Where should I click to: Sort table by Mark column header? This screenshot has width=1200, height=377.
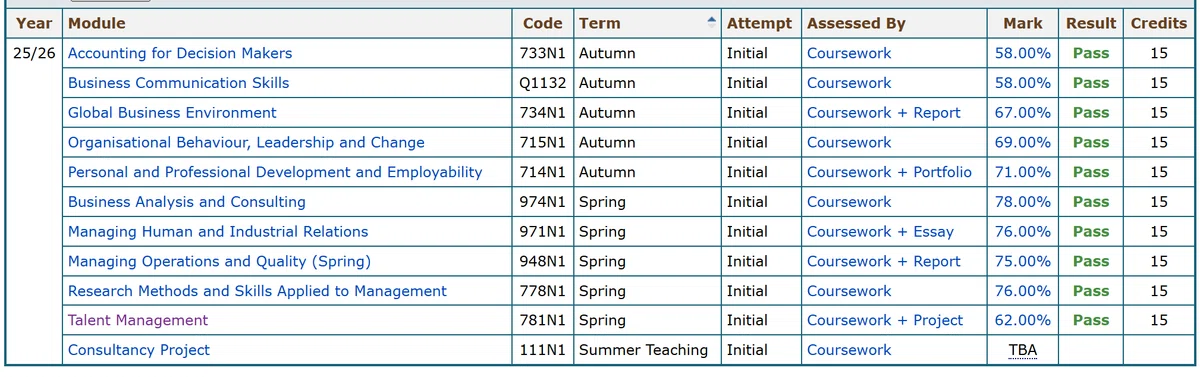[x=1022, y=23]
